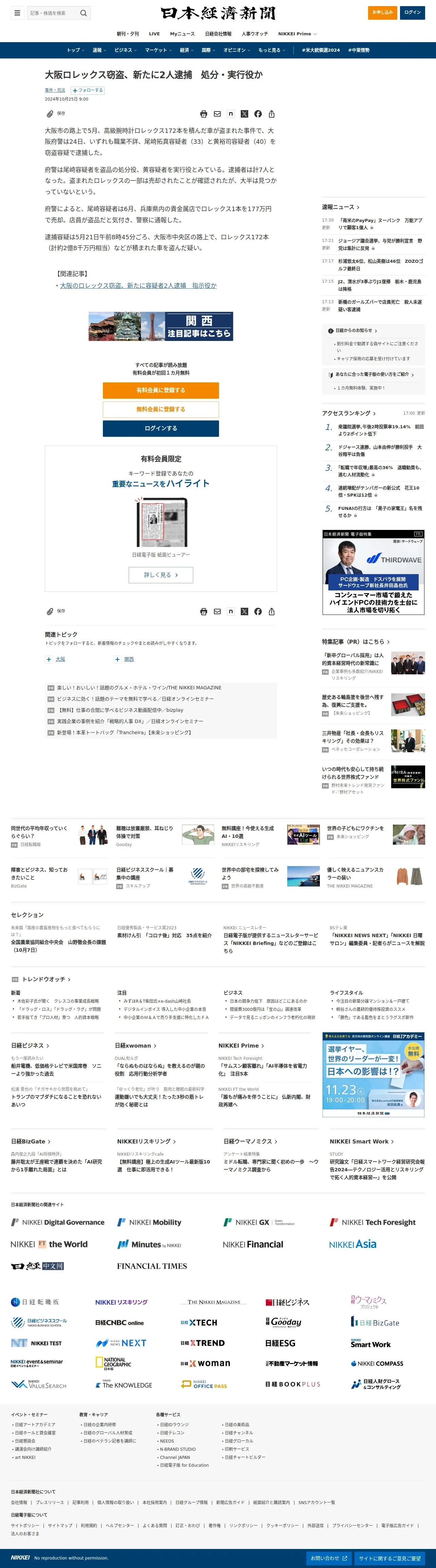This screenshot has height=1568, width=436.
Task: Click the 詳しく見る button
Action: pos(161,575)
